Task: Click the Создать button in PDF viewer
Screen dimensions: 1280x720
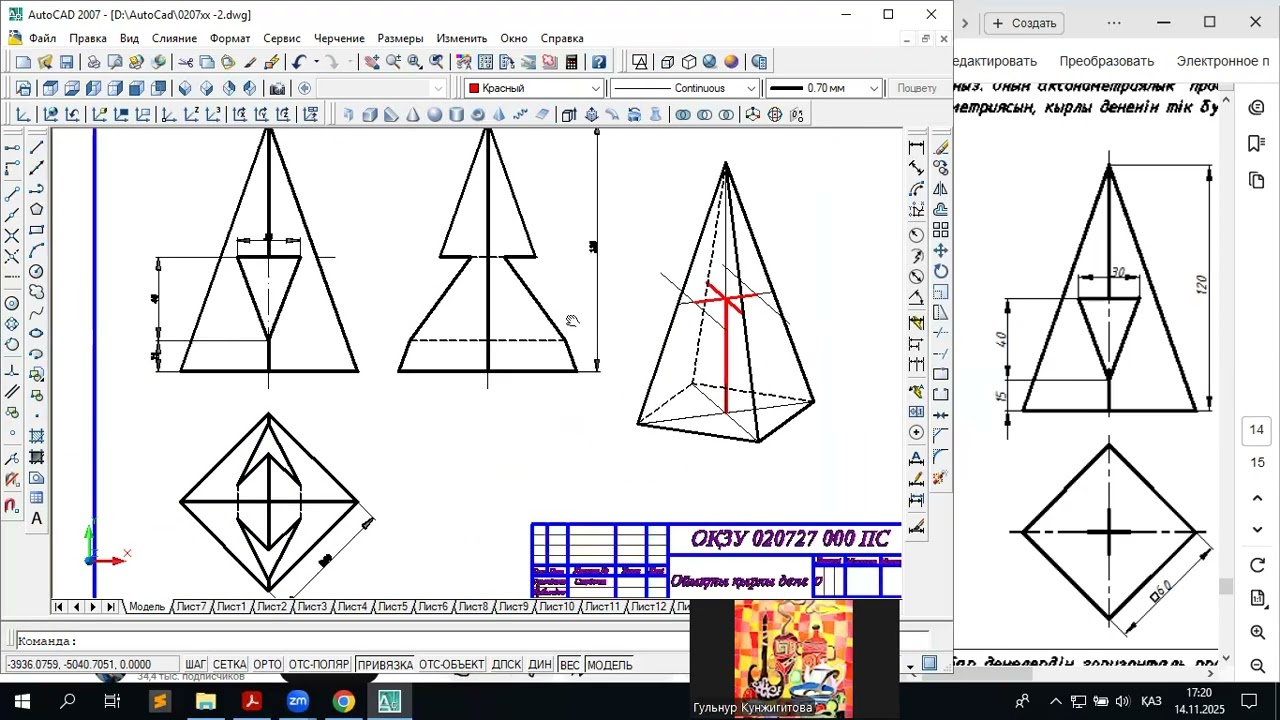Action: coord(1024,22)
